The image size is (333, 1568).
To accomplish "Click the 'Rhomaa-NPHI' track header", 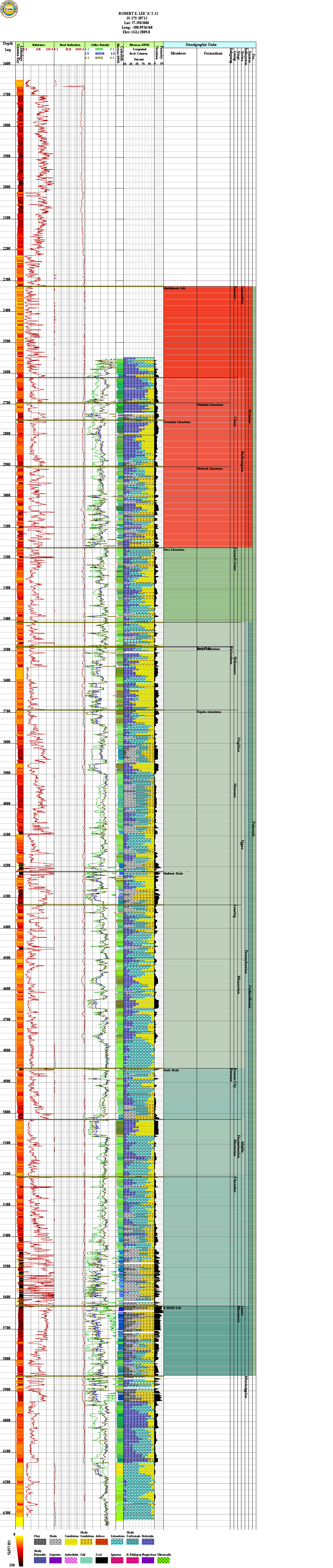I will pyautogui.click(x=139, y=45).
